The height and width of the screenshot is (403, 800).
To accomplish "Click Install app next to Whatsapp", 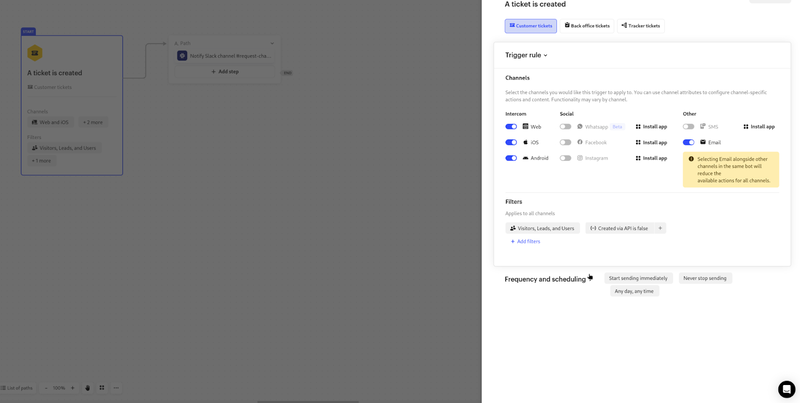I will (651, 127).
